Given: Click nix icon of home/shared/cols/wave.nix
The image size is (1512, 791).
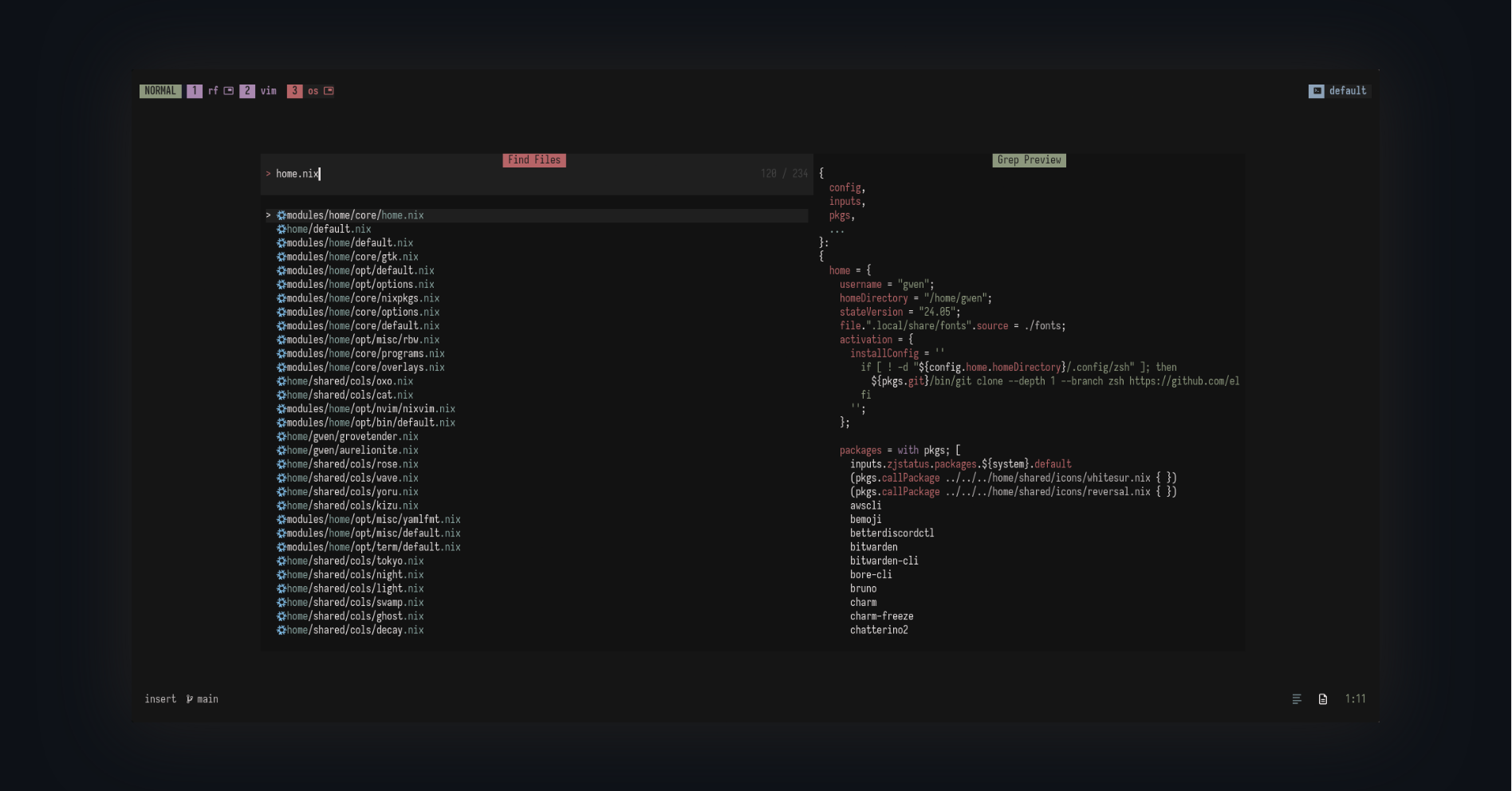Looking at the screenshot, I should 282,478.
